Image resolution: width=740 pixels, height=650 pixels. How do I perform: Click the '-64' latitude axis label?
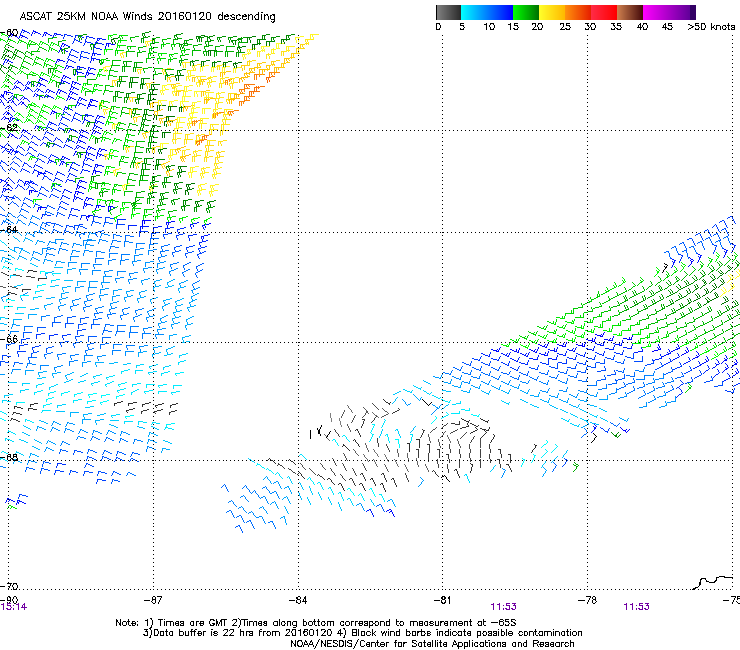9,229
